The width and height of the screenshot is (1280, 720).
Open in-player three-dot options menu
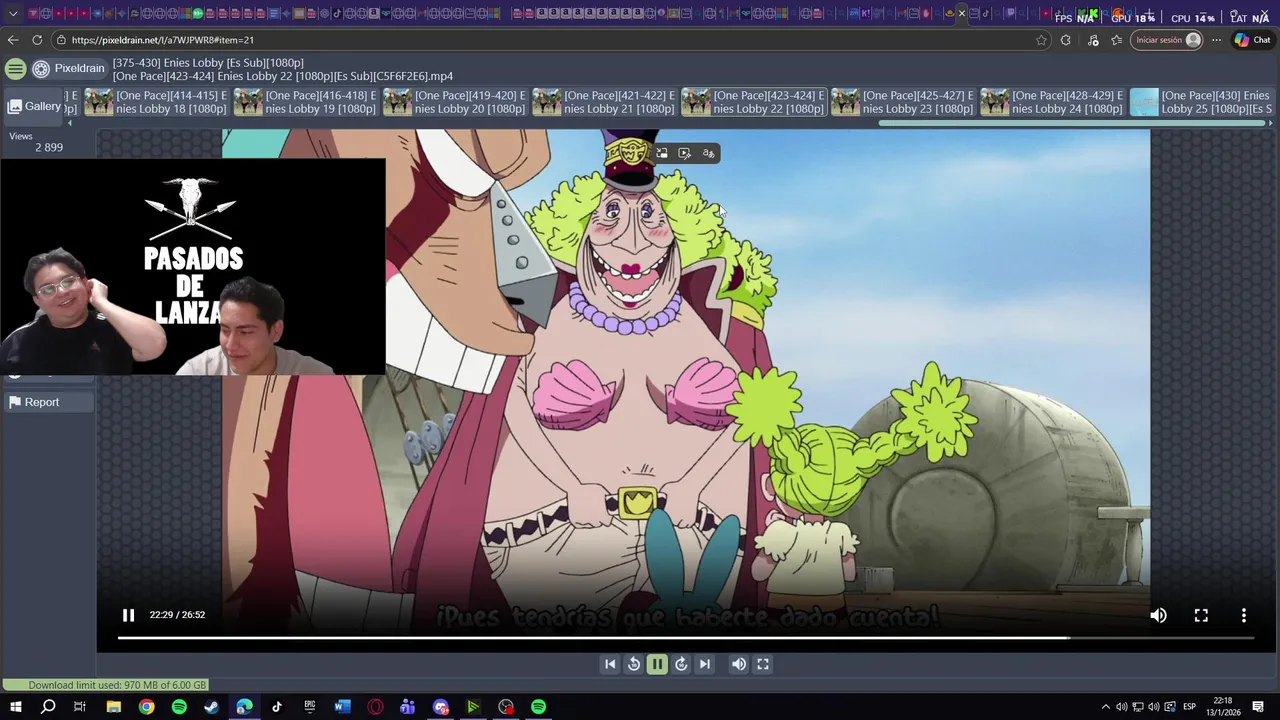[x=1244, y=615]
